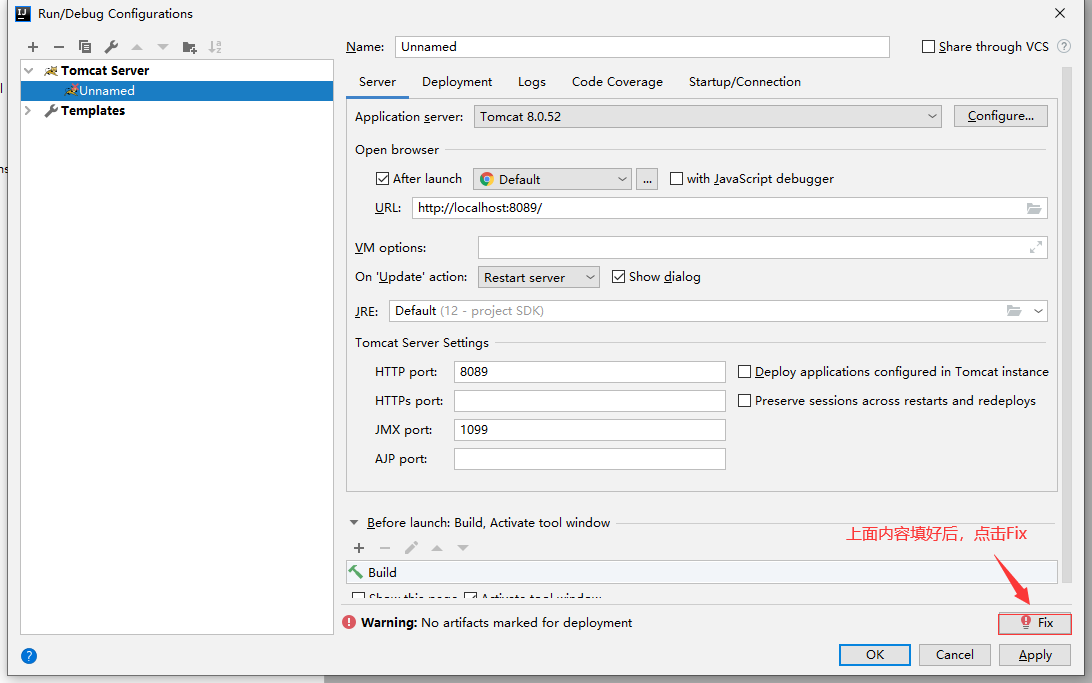The width and height of the screenshot is (1092, 683).
Task: Remove before launch task minus icon
Action: click(385, 548)
